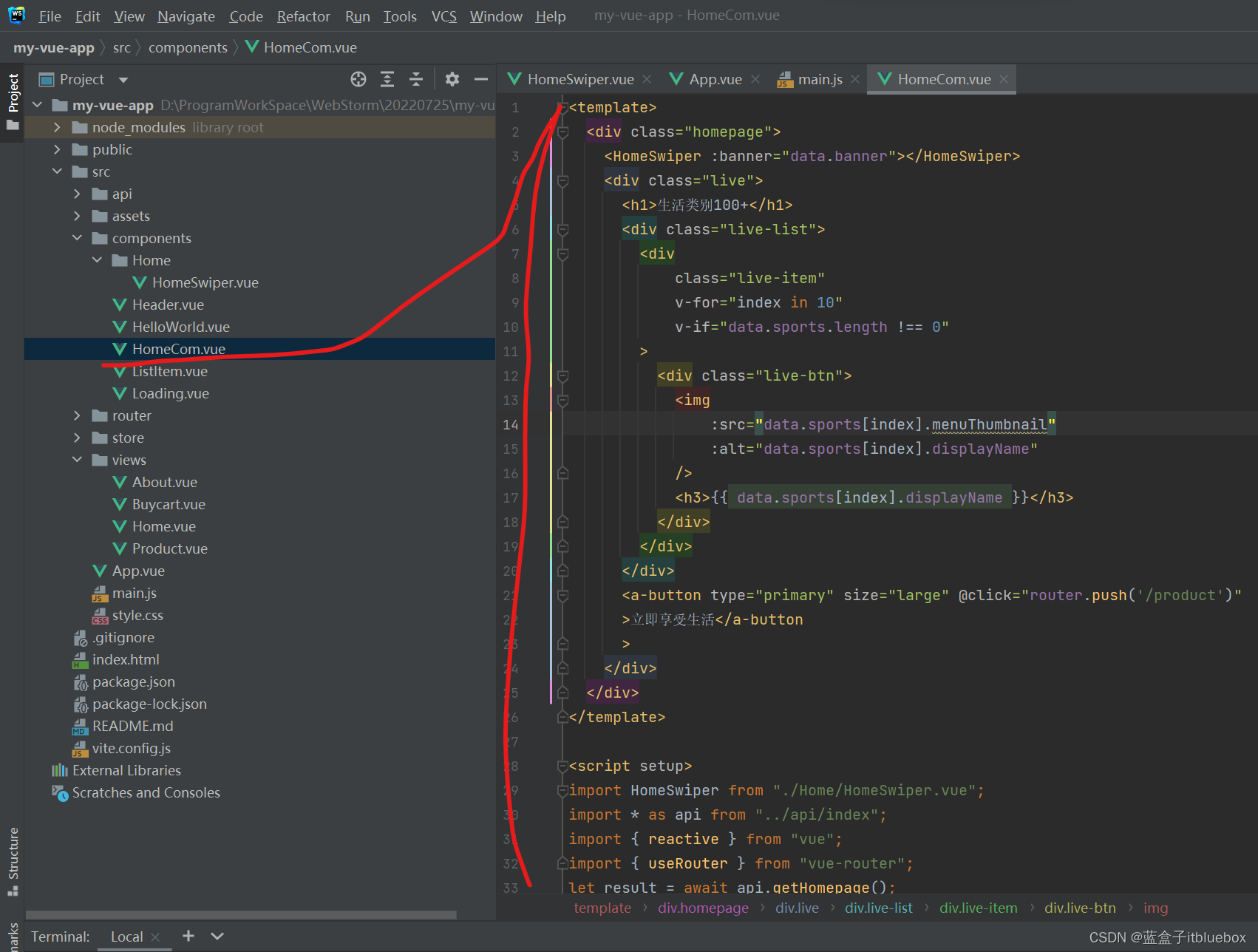
Task: Click the main.js file icon in tree
Action: point(100,594)
